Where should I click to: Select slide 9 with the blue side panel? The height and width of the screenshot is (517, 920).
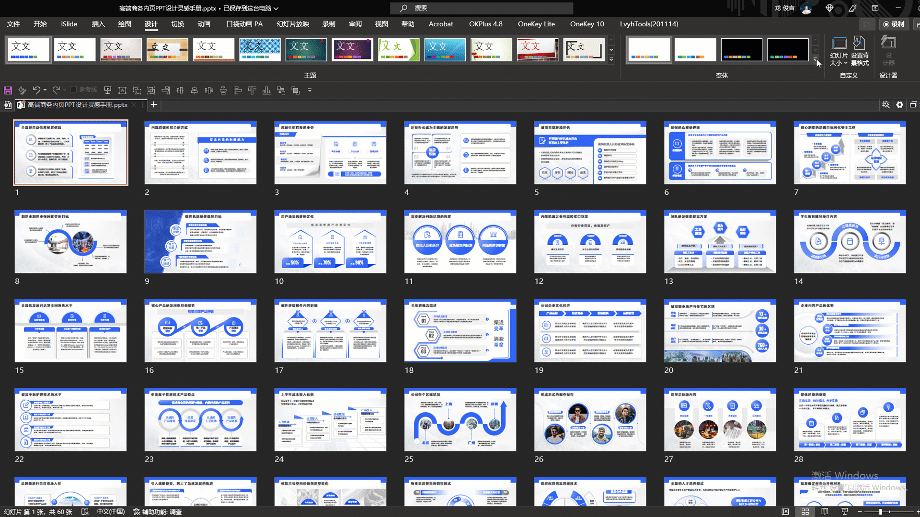201,242
